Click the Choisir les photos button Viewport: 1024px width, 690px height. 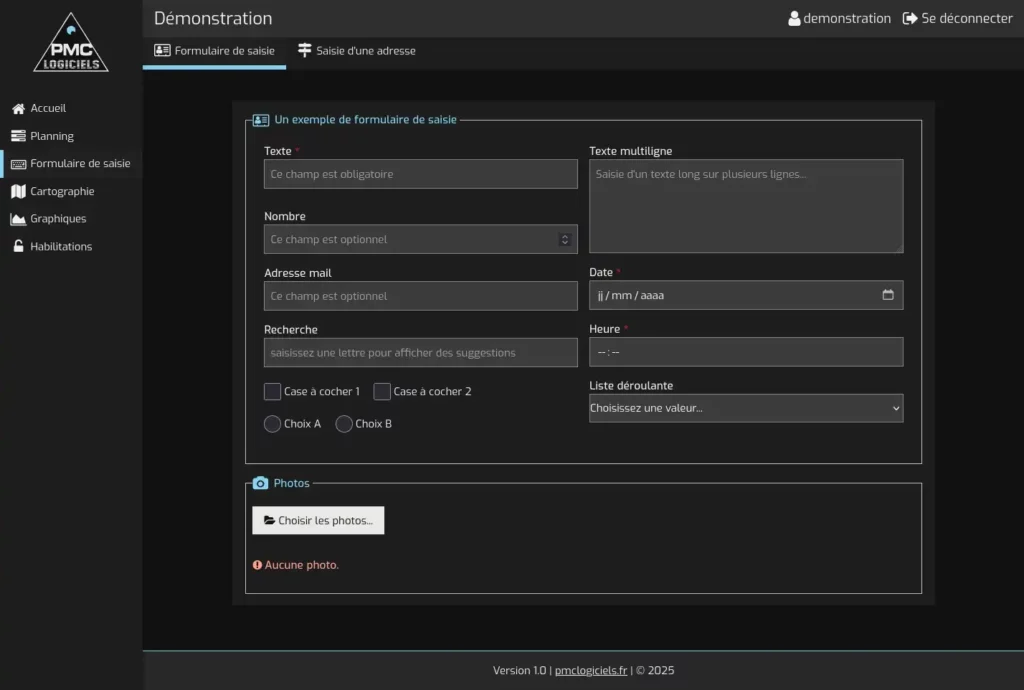[318, 520]
